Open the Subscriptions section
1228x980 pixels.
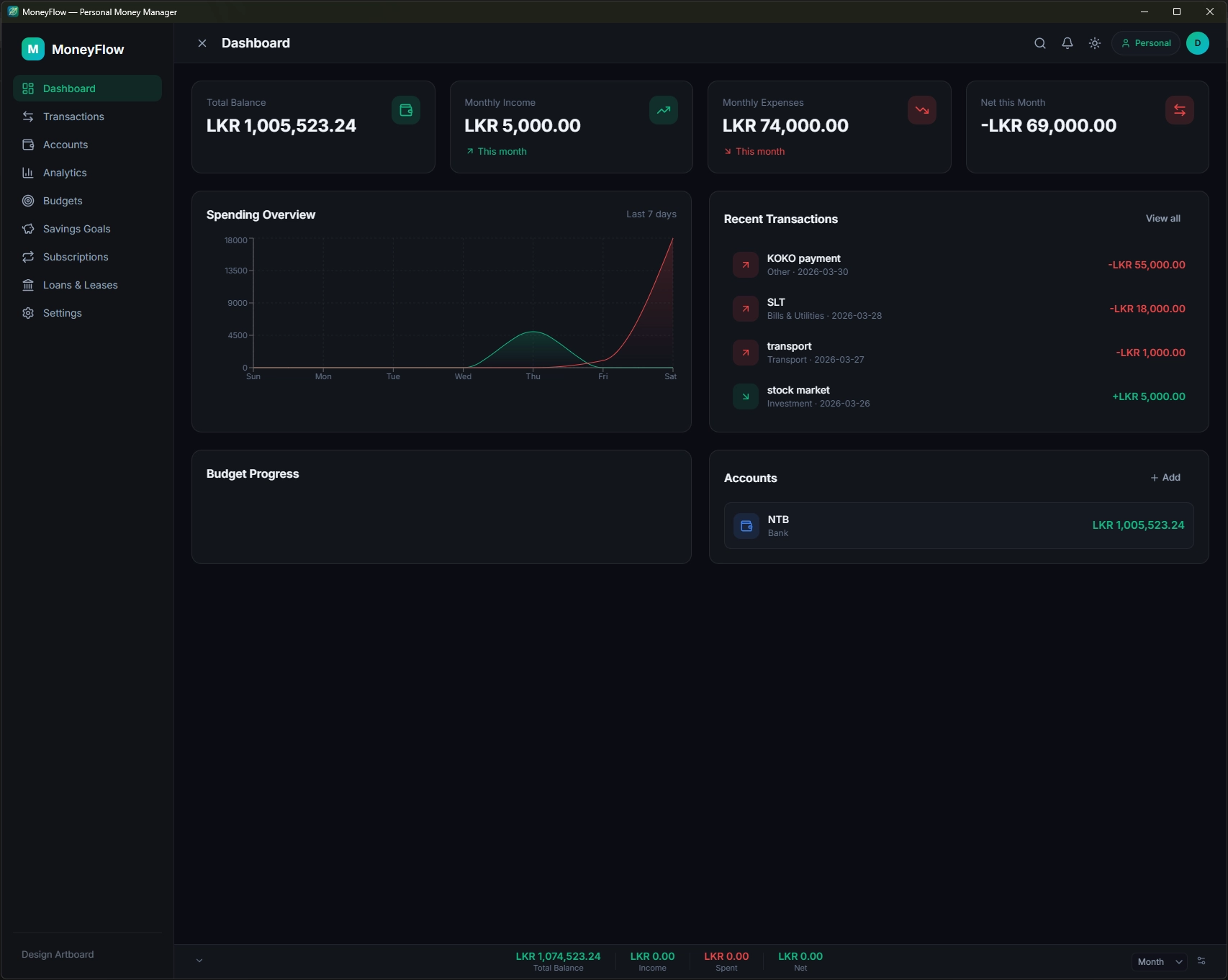pos(75,256)
